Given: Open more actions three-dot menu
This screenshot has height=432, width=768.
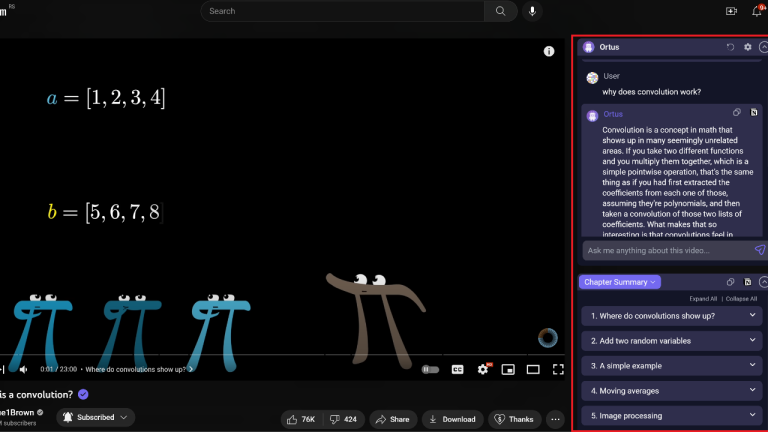Looking at the screenshot, I should click(555, 419).
